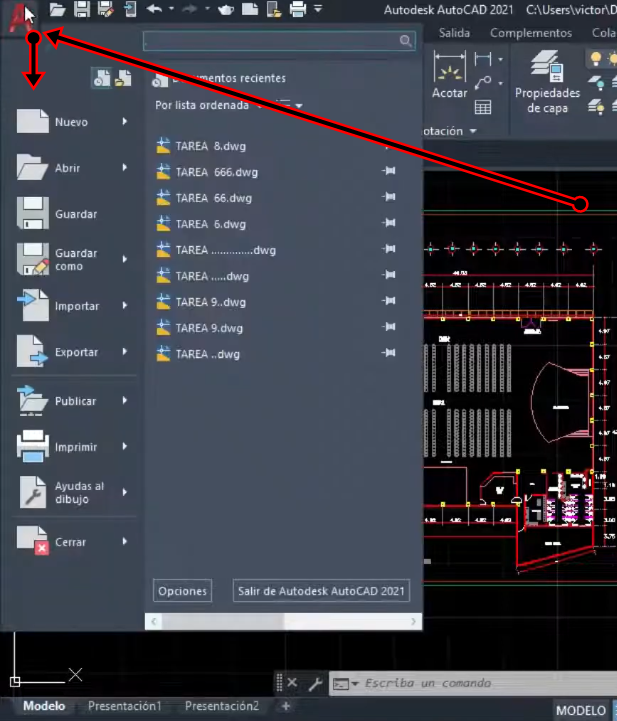617x721 pixels.
Task: Click the Save As icon with pencil
Action: click(106, 9)
